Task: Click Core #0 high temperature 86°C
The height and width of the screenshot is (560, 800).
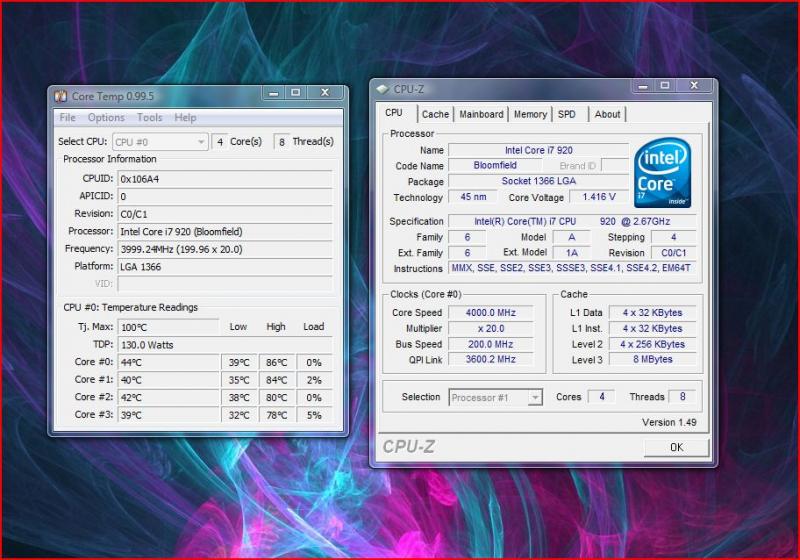Action: pyautogui.click(x=277, y=363)
